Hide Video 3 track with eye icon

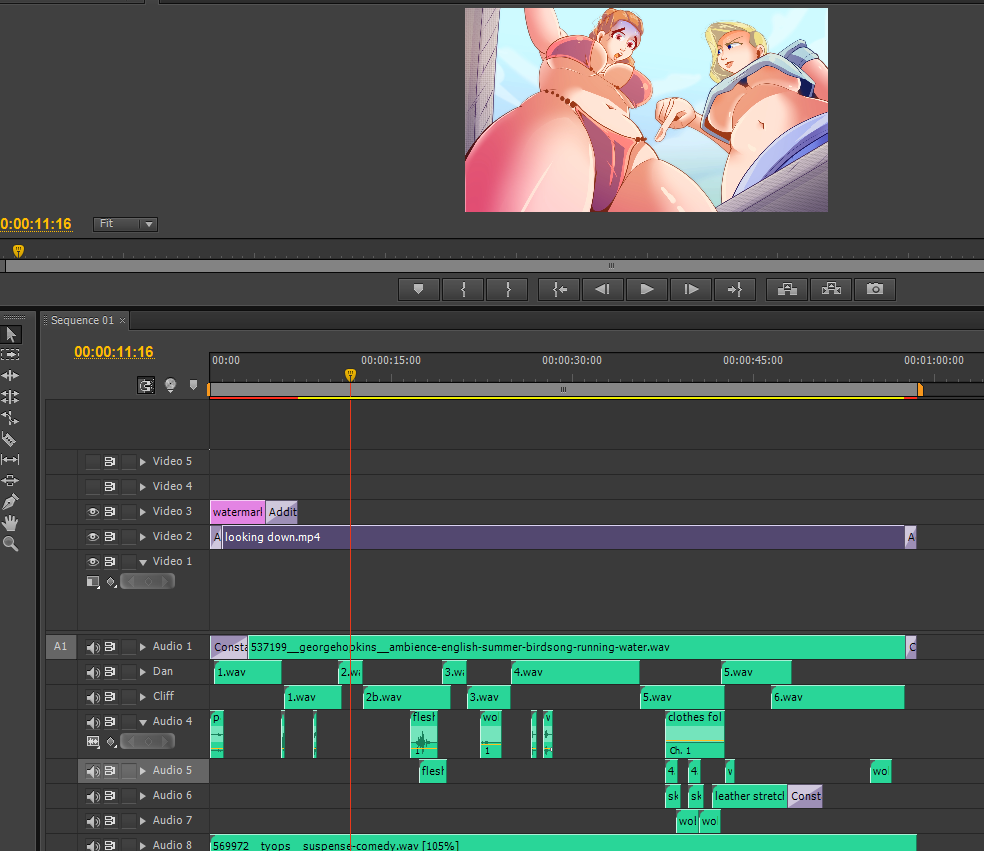click(x=93, y=512)
